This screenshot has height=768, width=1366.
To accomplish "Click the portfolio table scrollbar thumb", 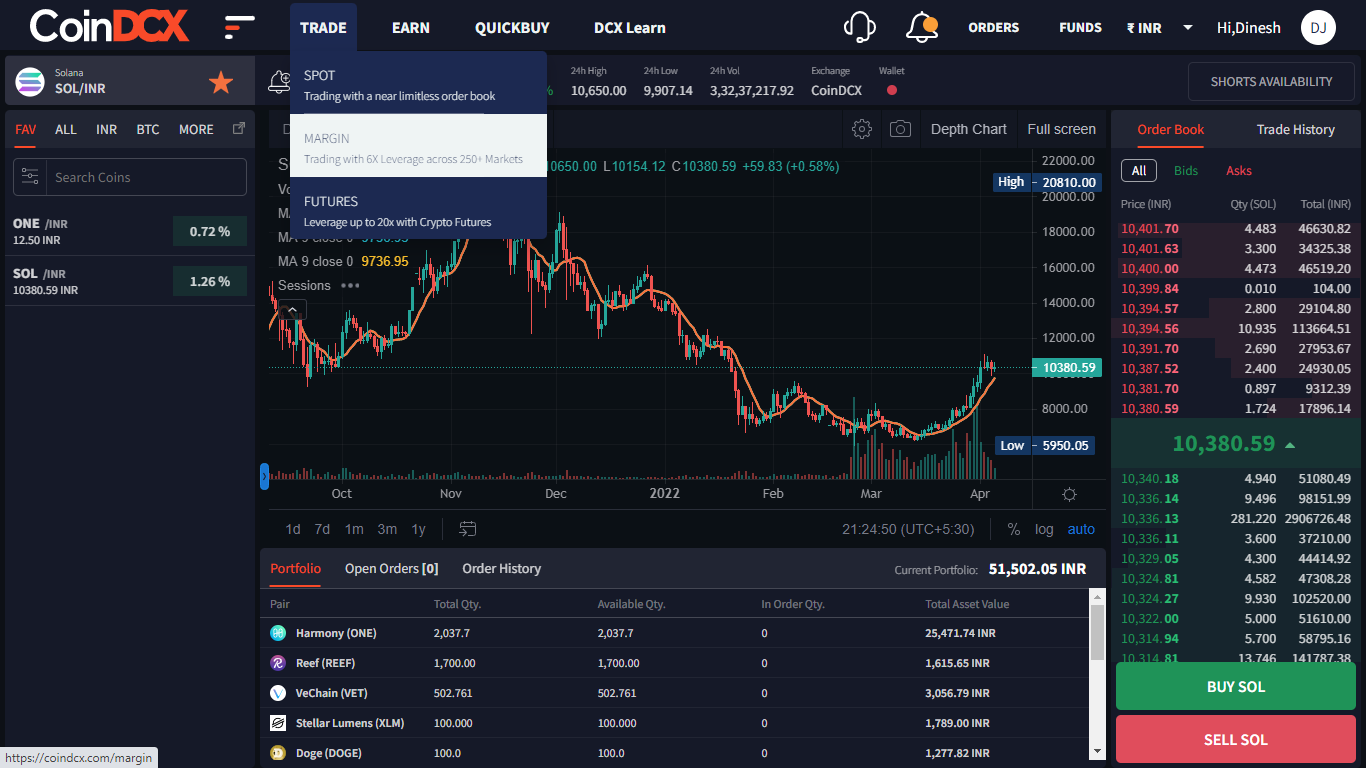I will point(1097,632).
